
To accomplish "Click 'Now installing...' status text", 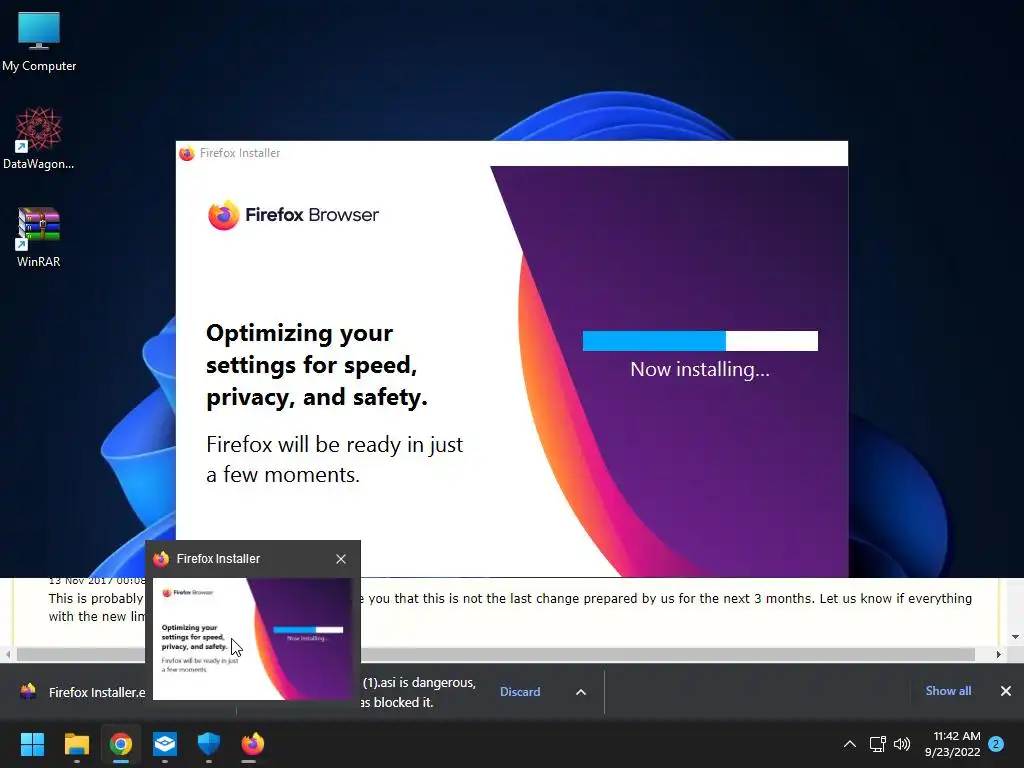I will (699, 370).
